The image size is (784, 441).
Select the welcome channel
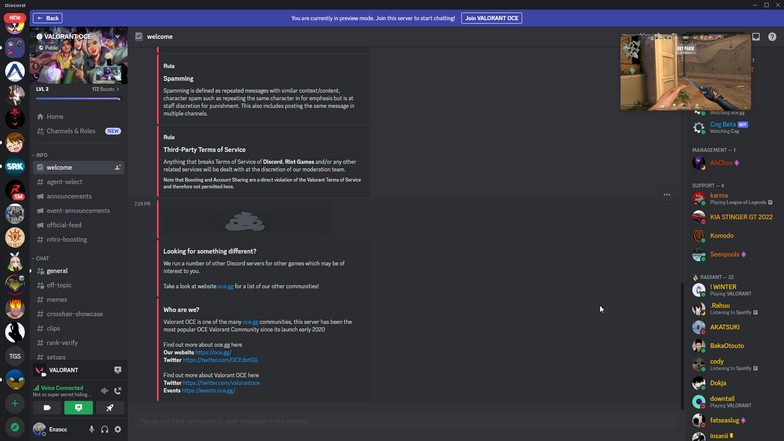78,168
